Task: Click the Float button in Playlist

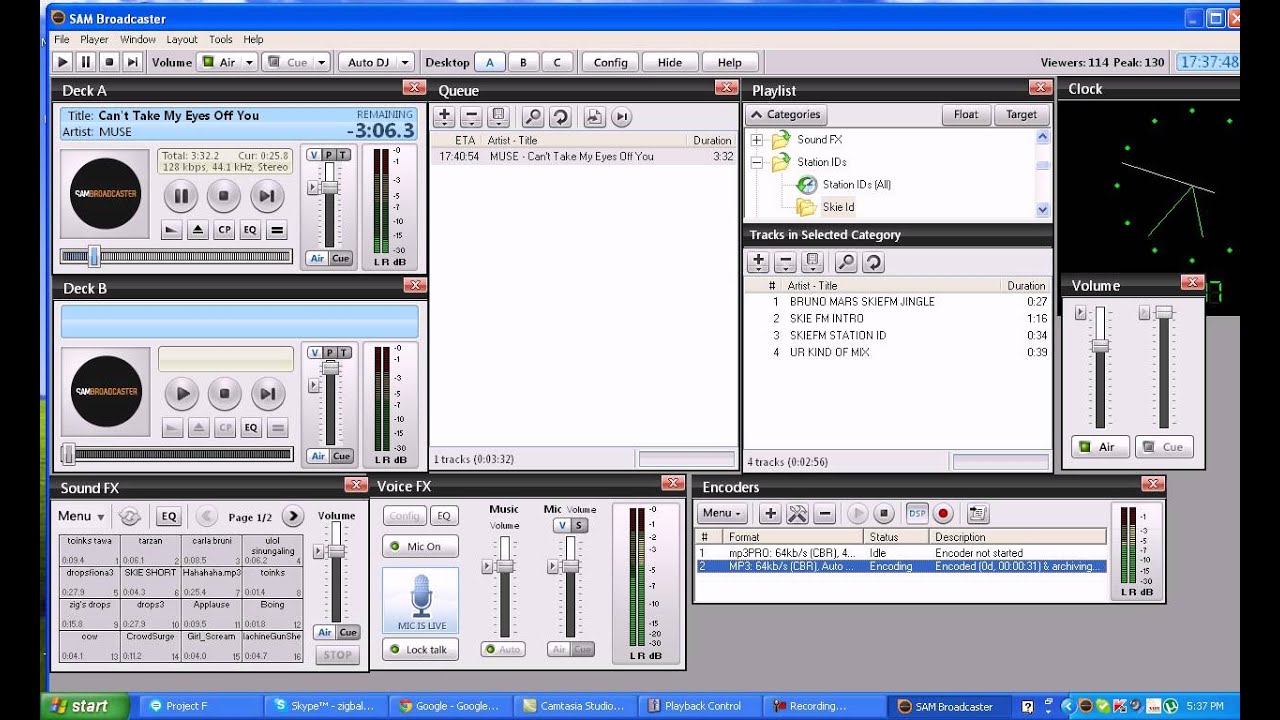Action: pos(966,115)
